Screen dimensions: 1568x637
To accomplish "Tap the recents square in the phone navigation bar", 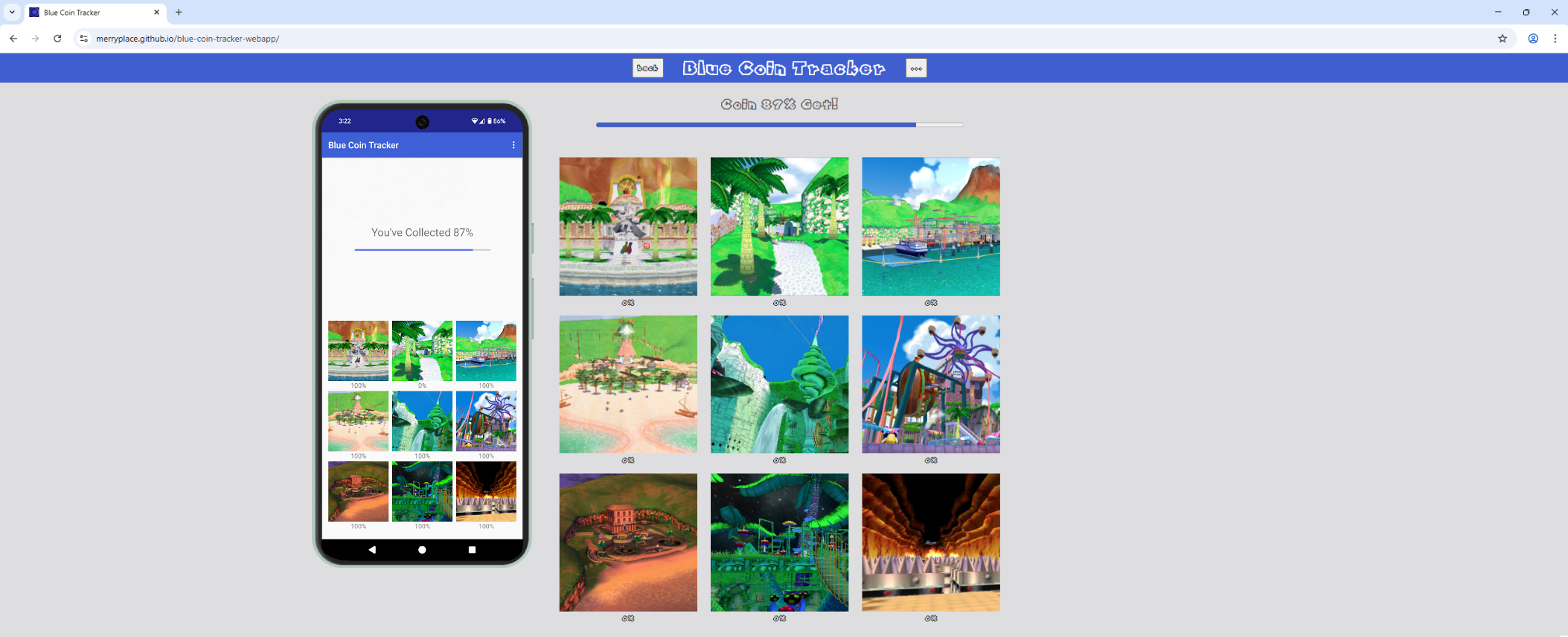I will point(472,550).
